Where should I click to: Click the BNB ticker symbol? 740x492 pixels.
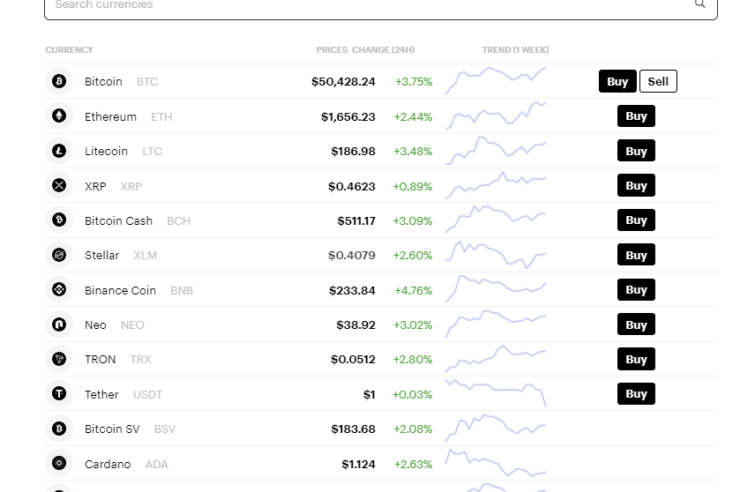coord(182,291)
